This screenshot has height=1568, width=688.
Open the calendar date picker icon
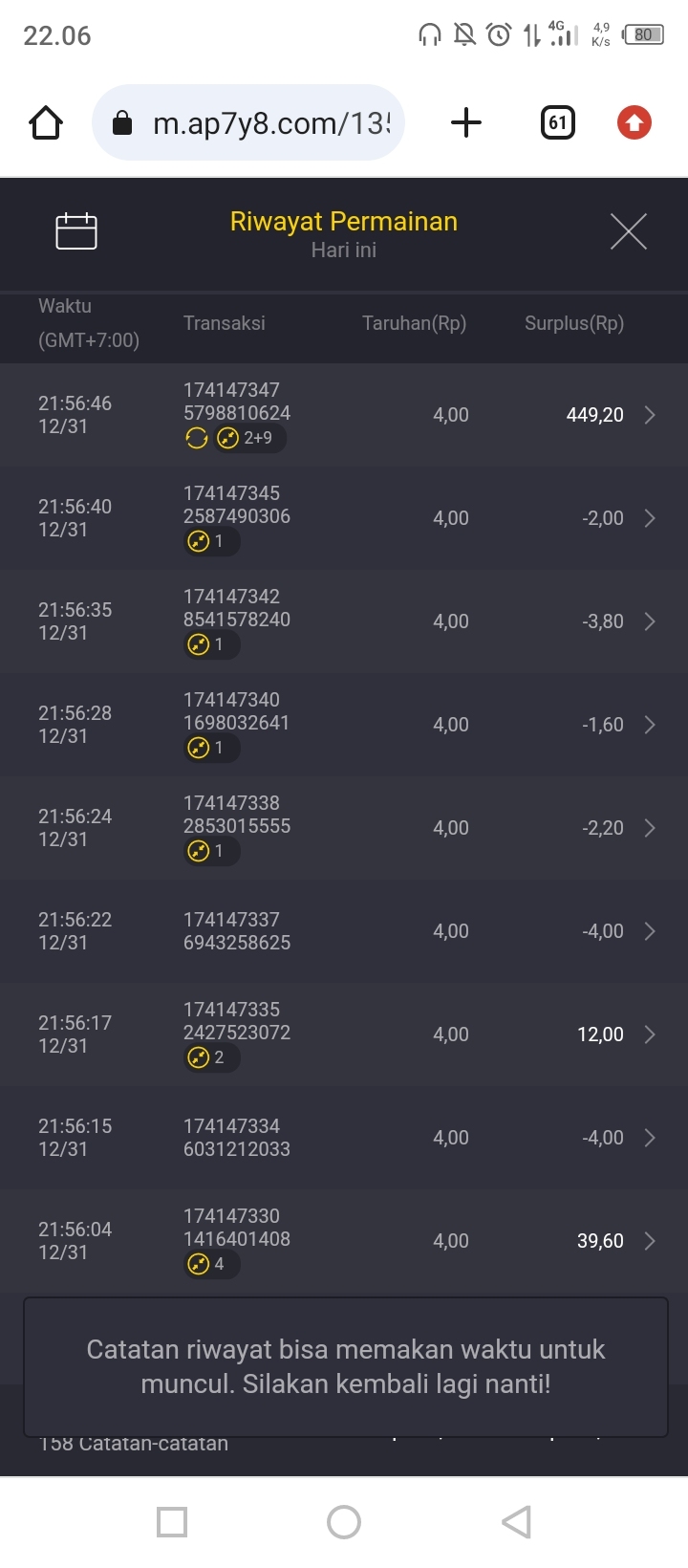coord(76,231)
